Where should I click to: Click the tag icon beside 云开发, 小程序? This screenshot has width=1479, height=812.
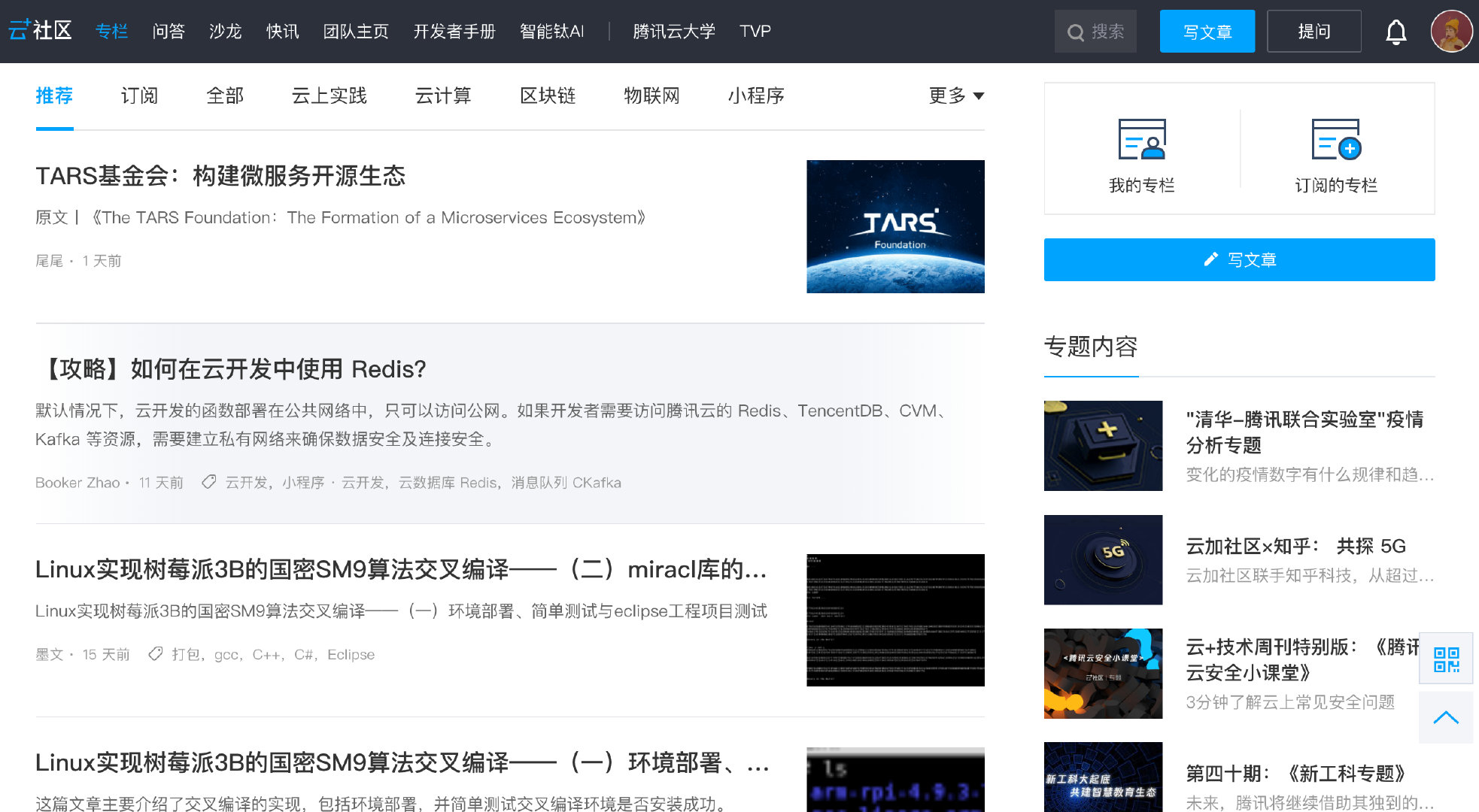pos(209,482)
